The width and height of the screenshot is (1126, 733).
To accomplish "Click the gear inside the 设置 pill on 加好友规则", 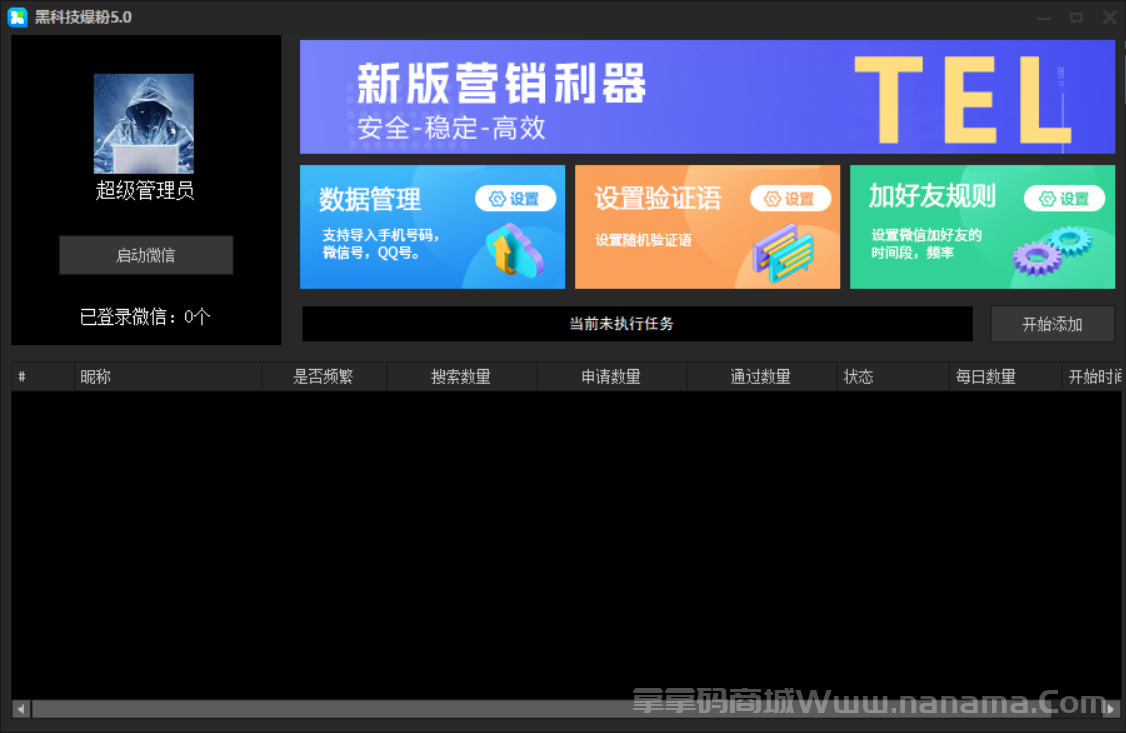I will point(1048,198).
